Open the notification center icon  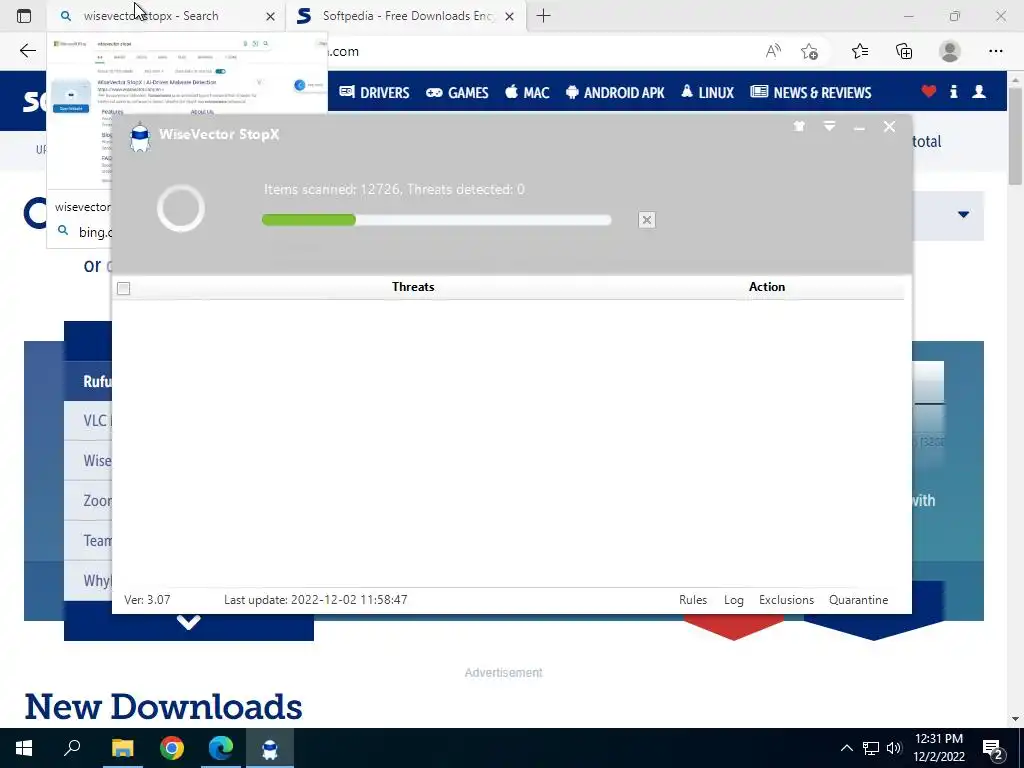pyautogui.click(x=993, y=750)
